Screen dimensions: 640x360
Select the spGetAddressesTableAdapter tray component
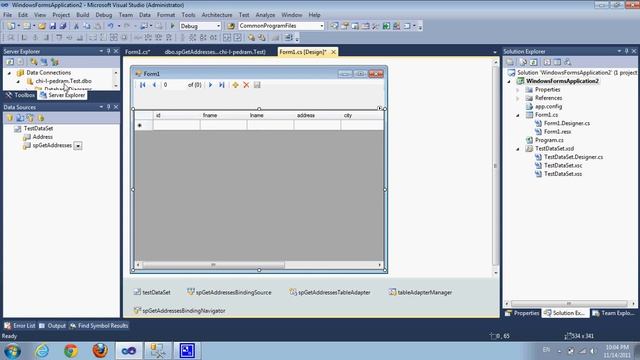coord(330,292)
